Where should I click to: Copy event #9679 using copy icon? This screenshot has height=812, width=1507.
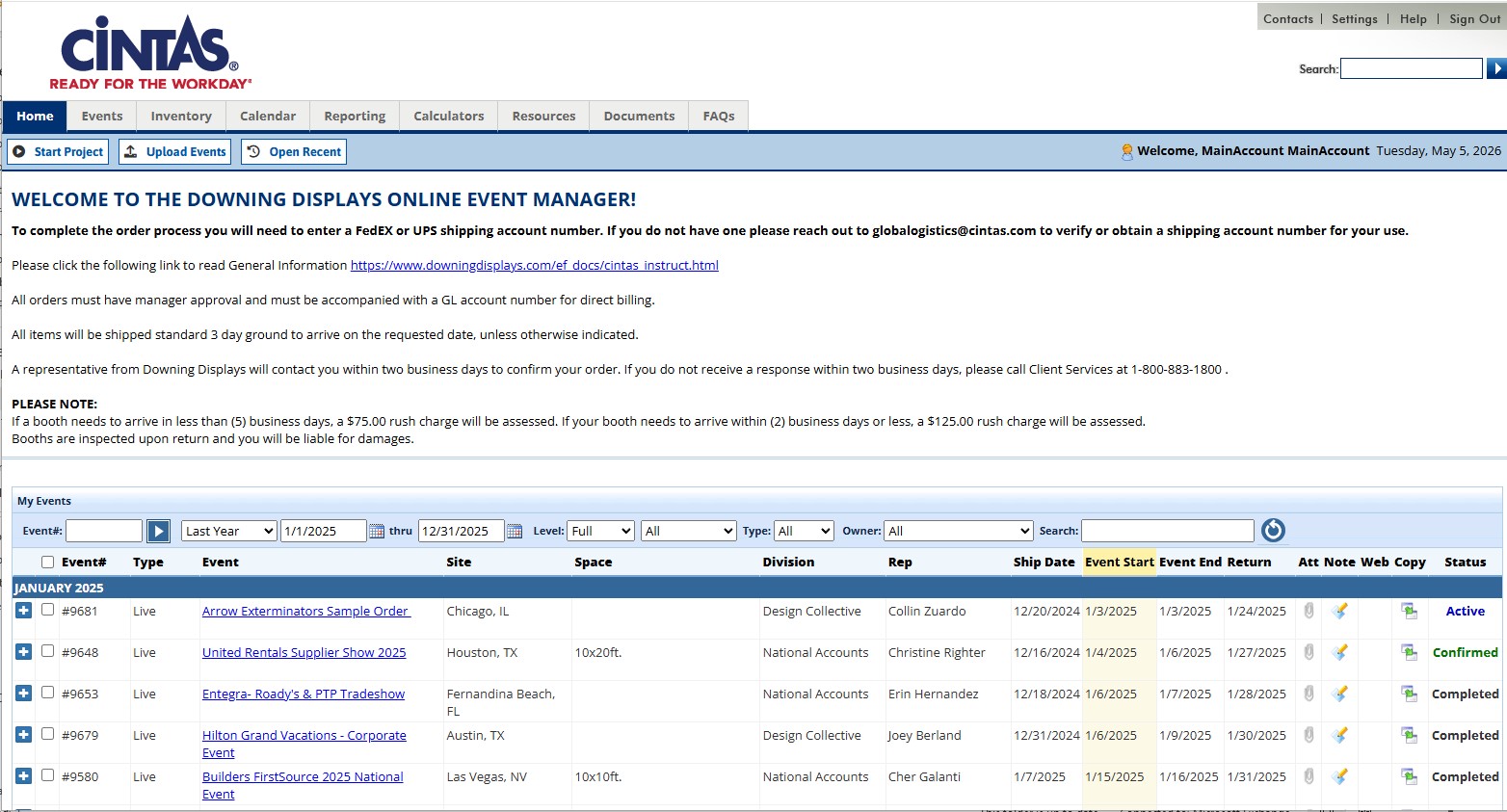pyautogui.click(x=1409, y=735)
